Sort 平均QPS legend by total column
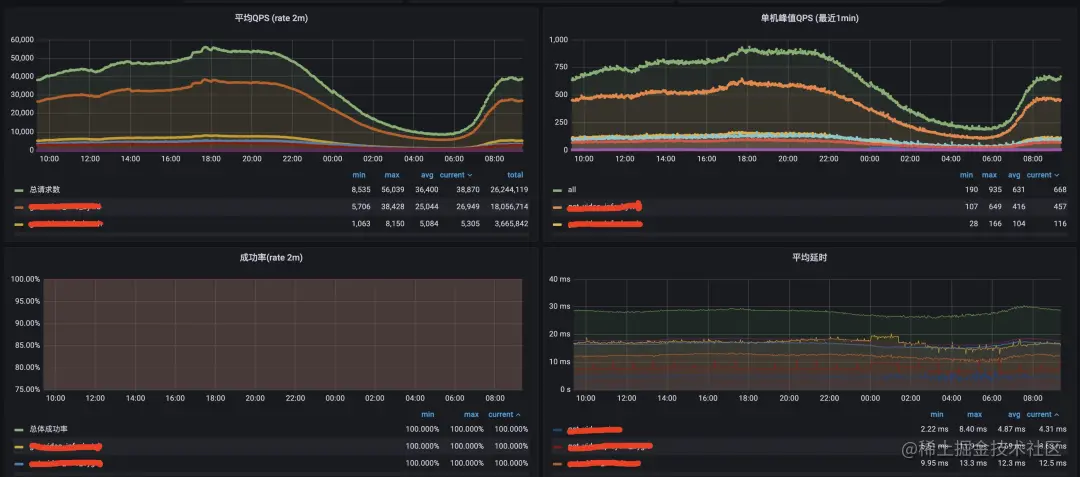This screenshot has width=1080, height=477. tap(515, 175)
